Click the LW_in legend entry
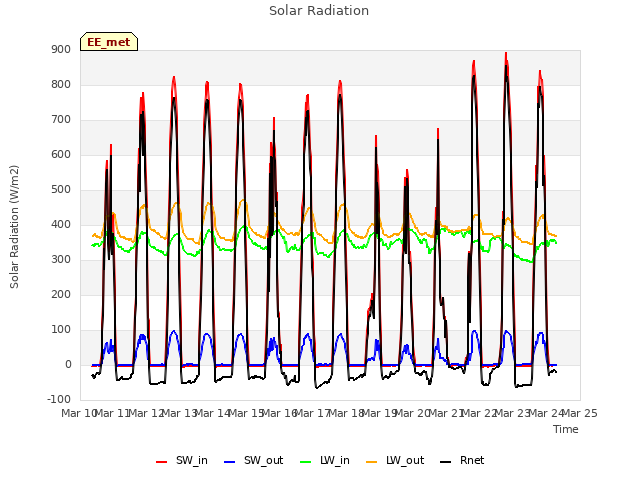 coord(325,460)
